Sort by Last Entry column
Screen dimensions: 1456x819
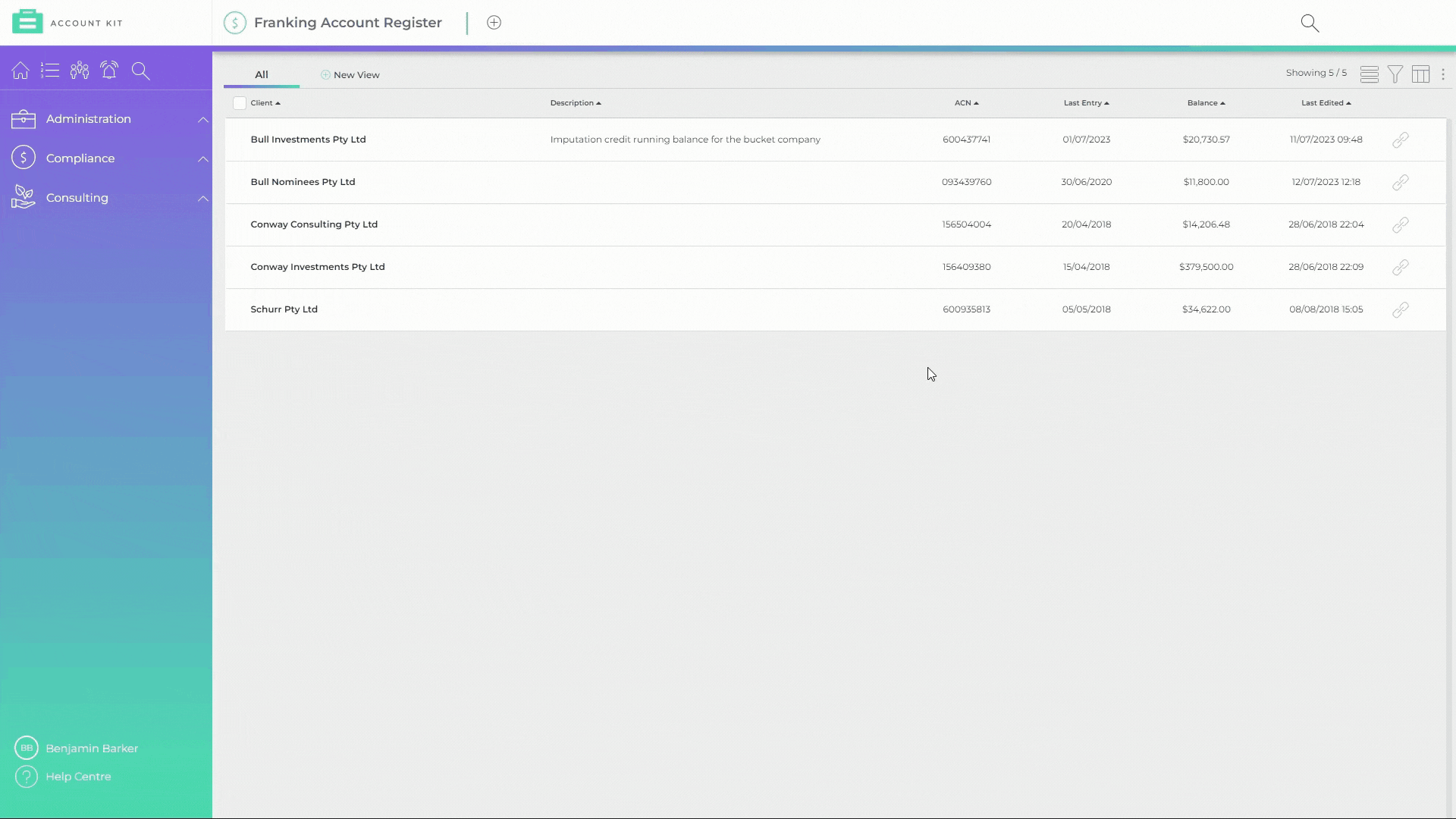click(x=1086, y=103)
